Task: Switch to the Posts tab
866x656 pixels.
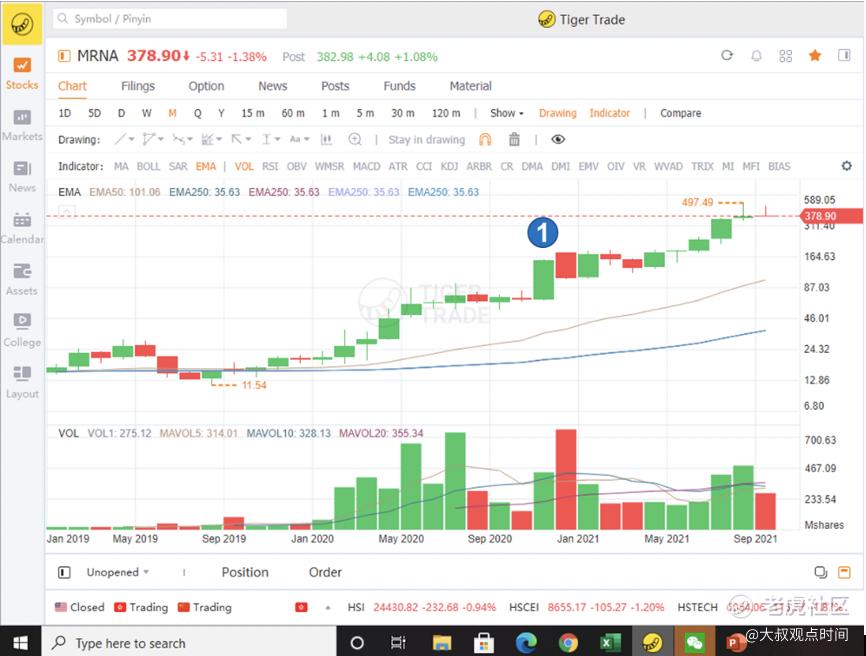Action: point(335,86)
